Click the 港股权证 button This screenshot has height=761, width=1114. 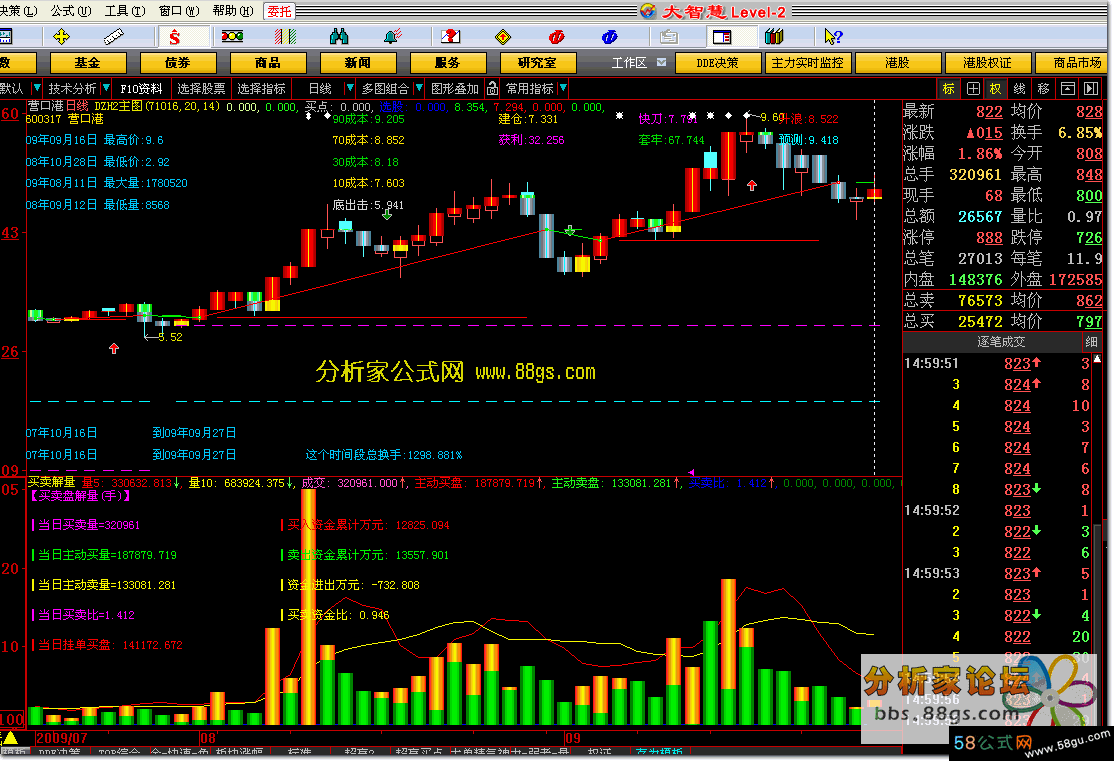click(x=988, y=63)
